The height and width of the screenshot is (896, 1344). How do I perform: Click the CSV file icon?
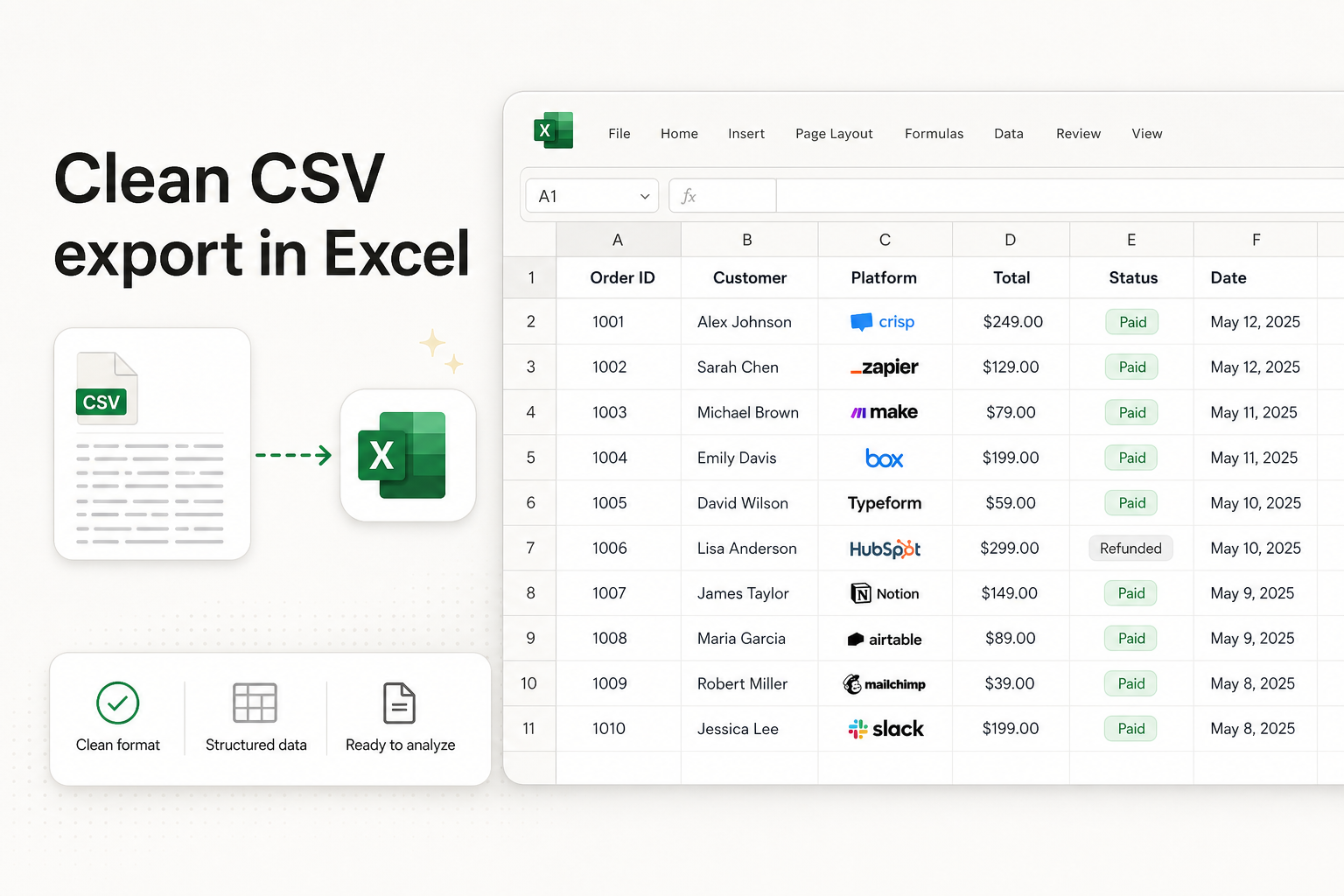click(x=107, y=388)
